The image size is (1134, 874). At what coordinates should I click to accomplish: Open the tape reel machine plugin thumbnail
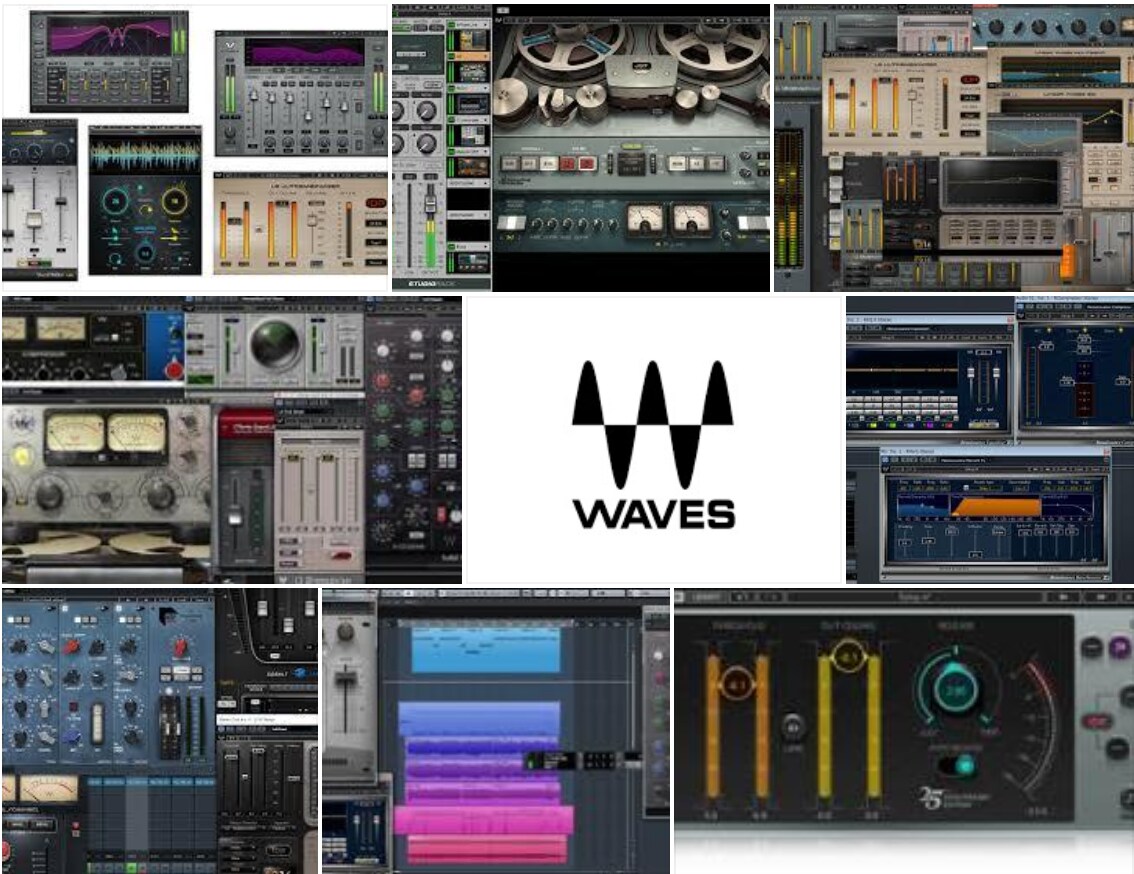tap(581, 148)
